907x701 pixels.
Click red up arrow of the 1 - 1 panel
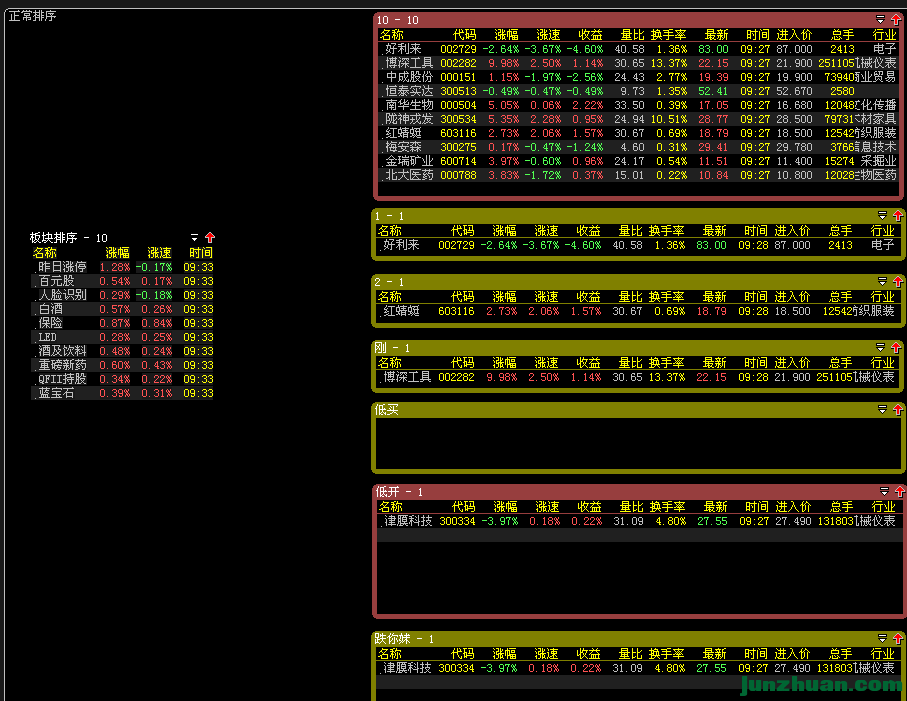point(897,216)
